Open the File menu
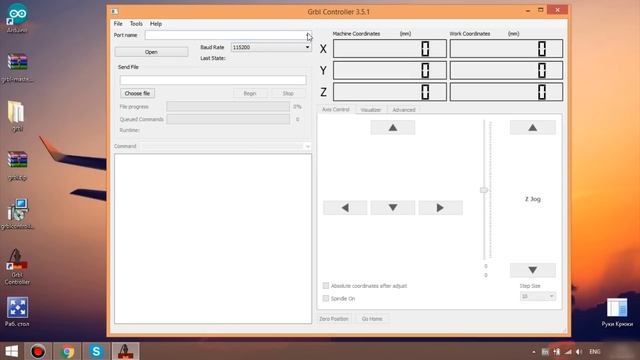 [118, 24]
